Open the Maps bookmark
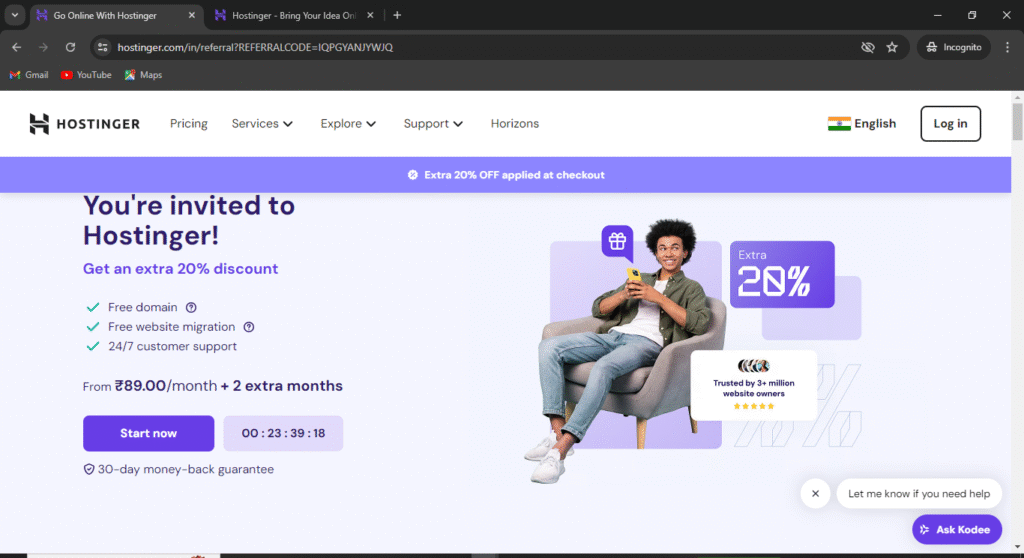Viewport: 1024px width, 558px height. 143,74
